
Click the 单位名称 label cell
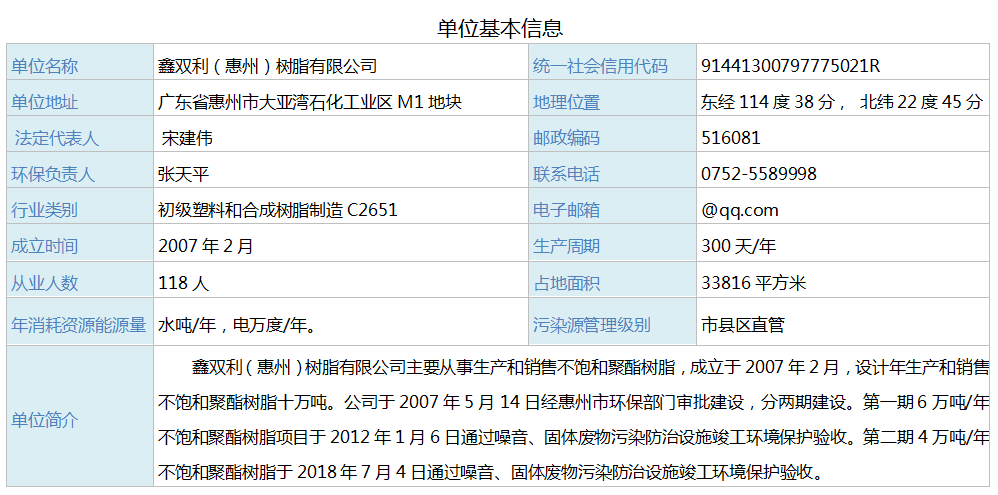point(44,66)
